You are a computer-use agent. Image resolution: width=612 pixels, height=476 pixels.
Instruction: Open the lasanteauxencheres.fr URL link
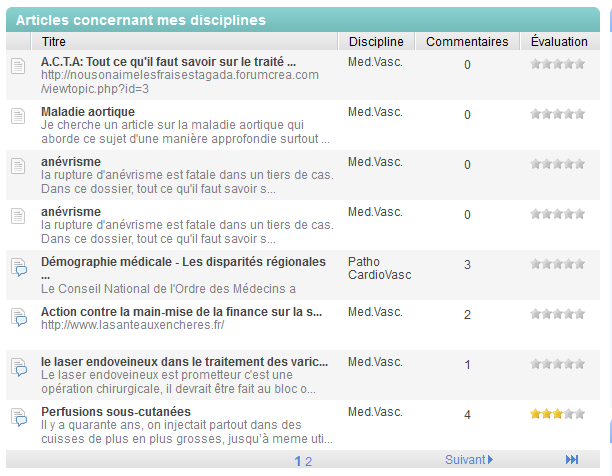(132, 325)
